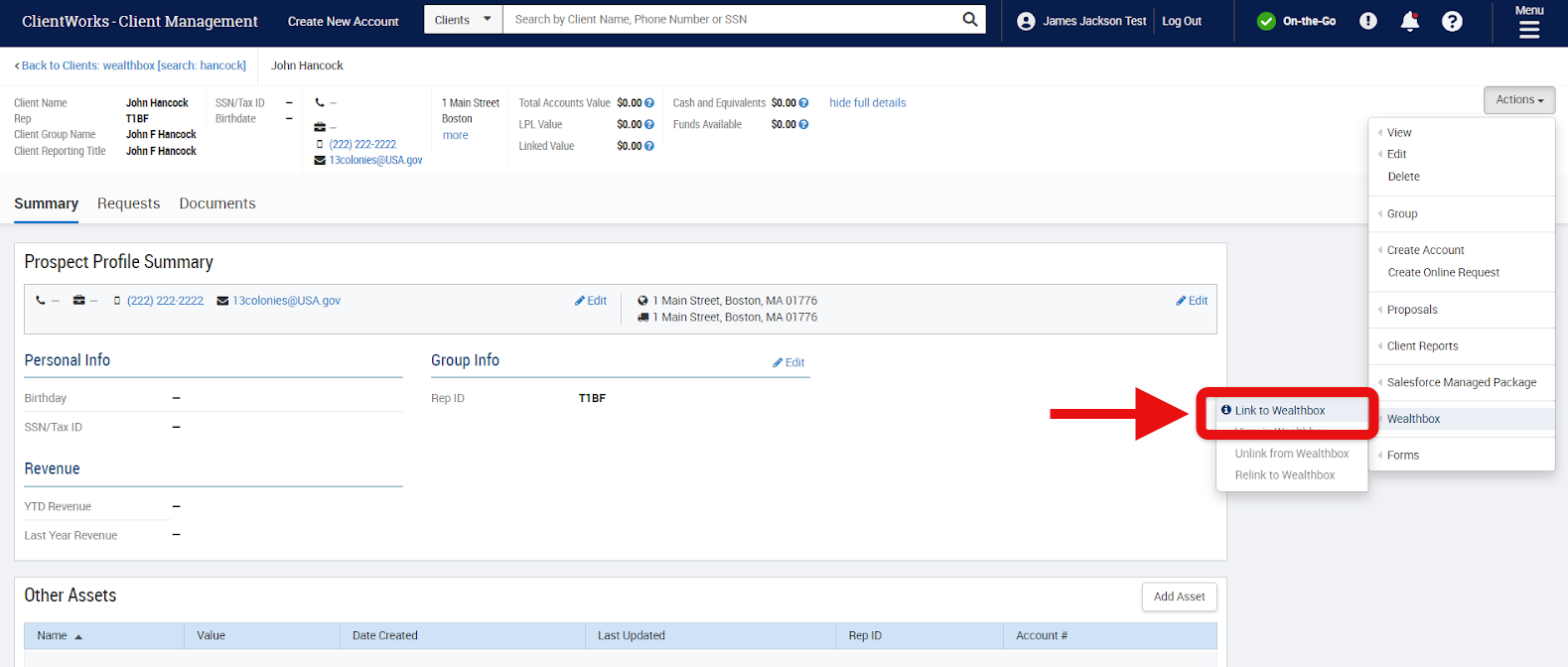Screen dimensions: 1568x667
Task: Click the search magnifying glass icon
Action: (969, 20)
